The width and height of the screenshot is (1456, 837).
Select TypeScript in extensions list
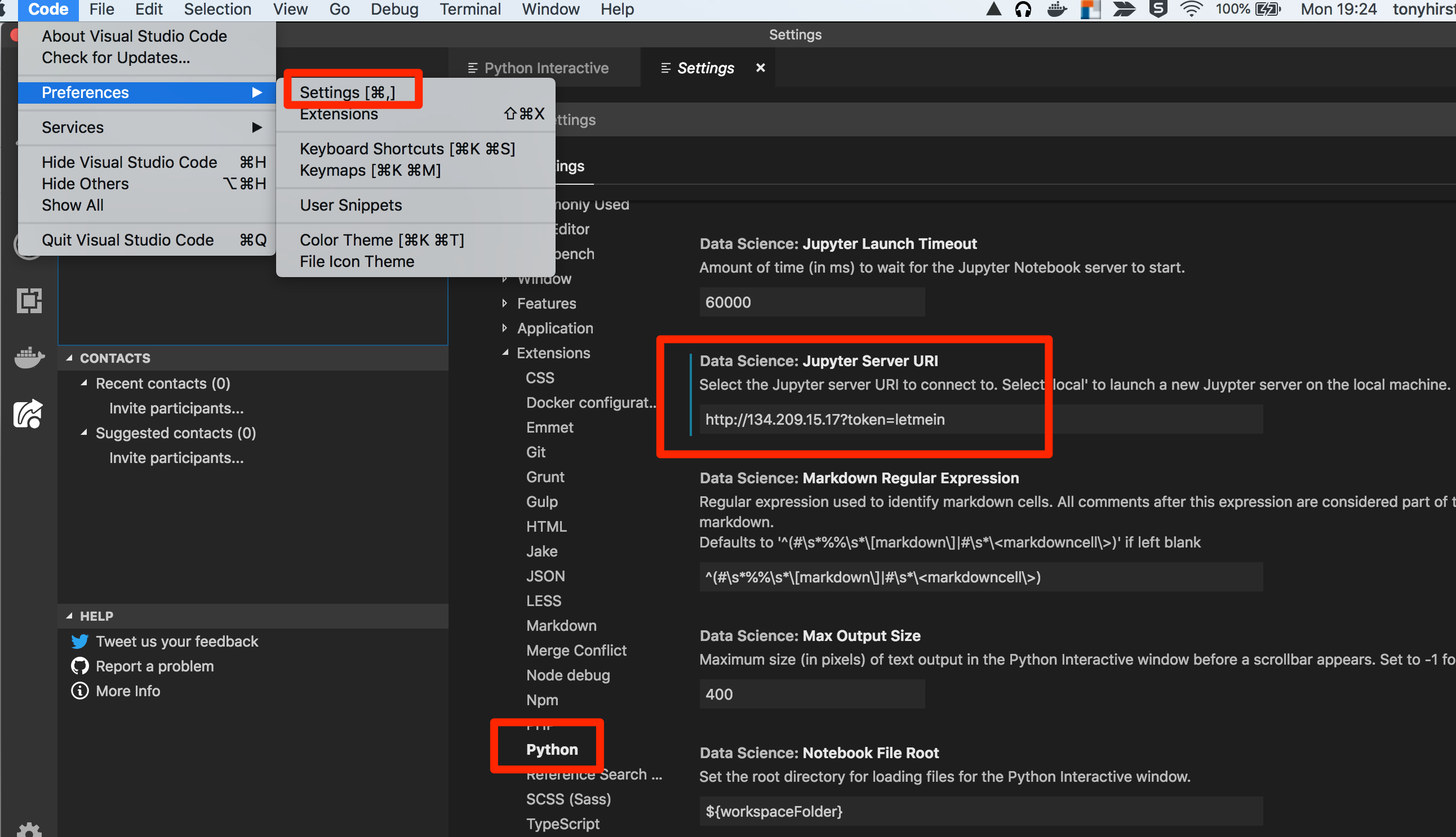(562, 823)
